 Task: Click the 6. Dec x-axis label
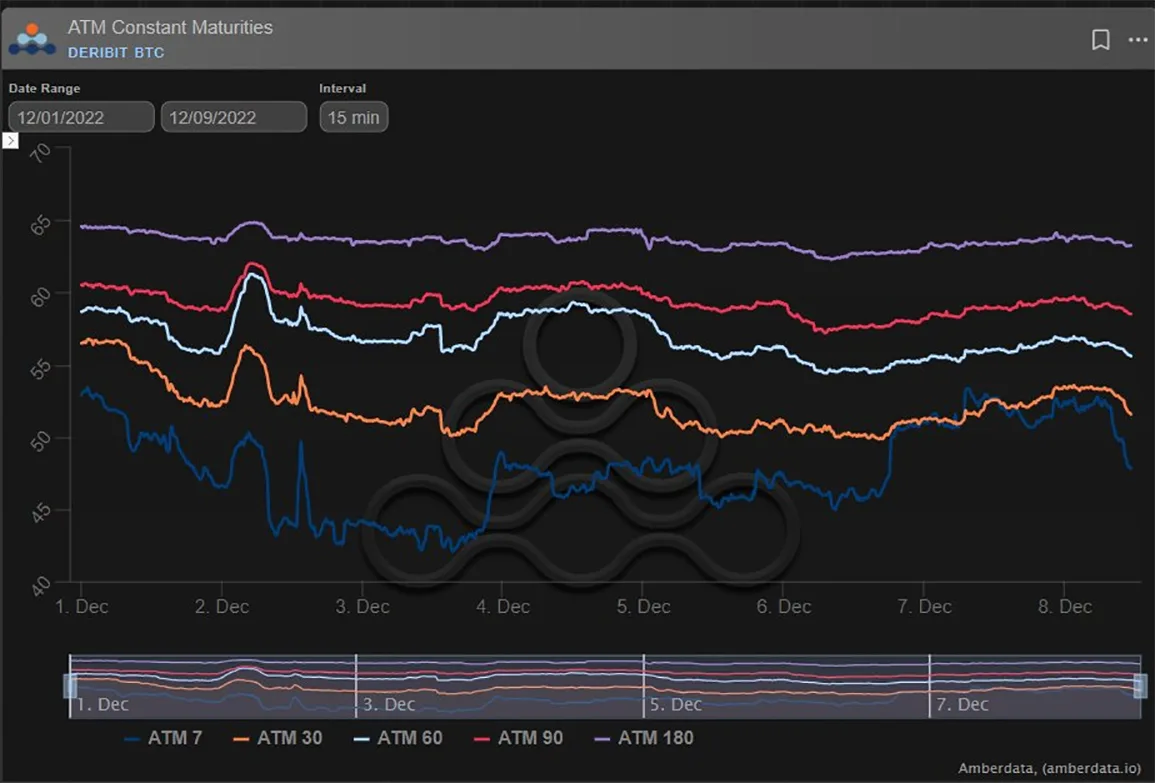tap(784, 607)
